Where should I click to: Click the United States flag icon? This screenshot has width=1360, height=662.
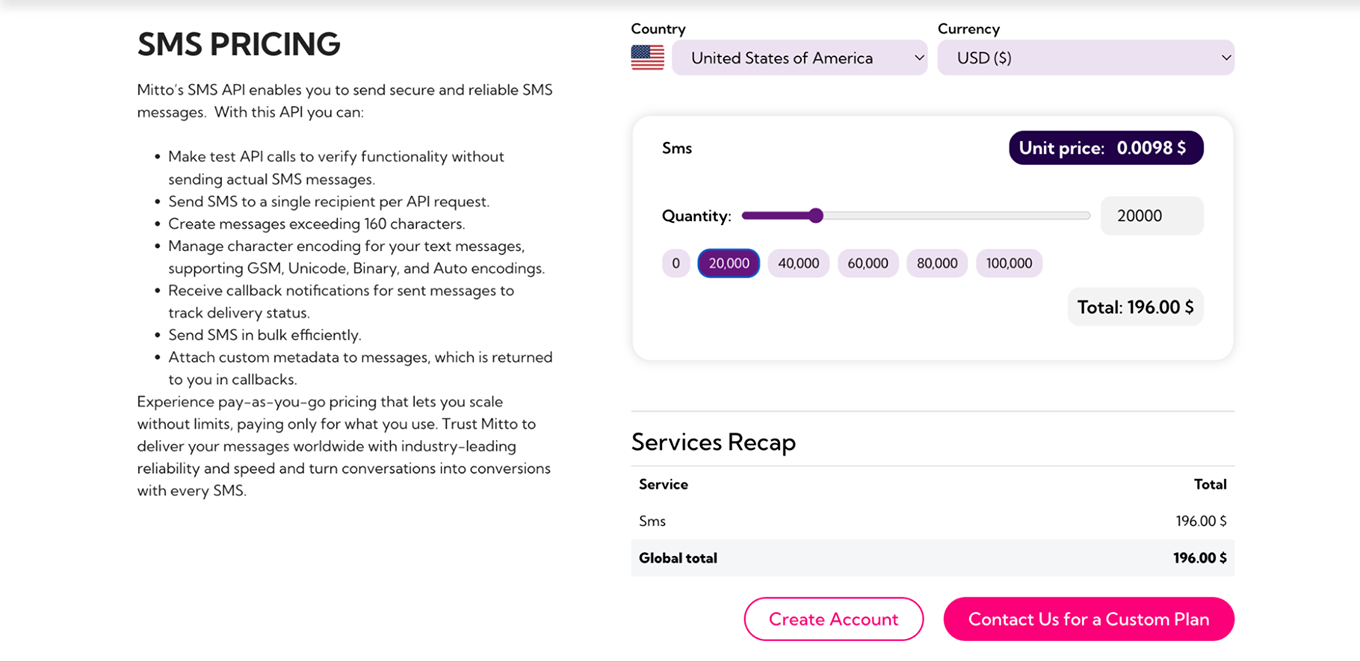[647, 58]
